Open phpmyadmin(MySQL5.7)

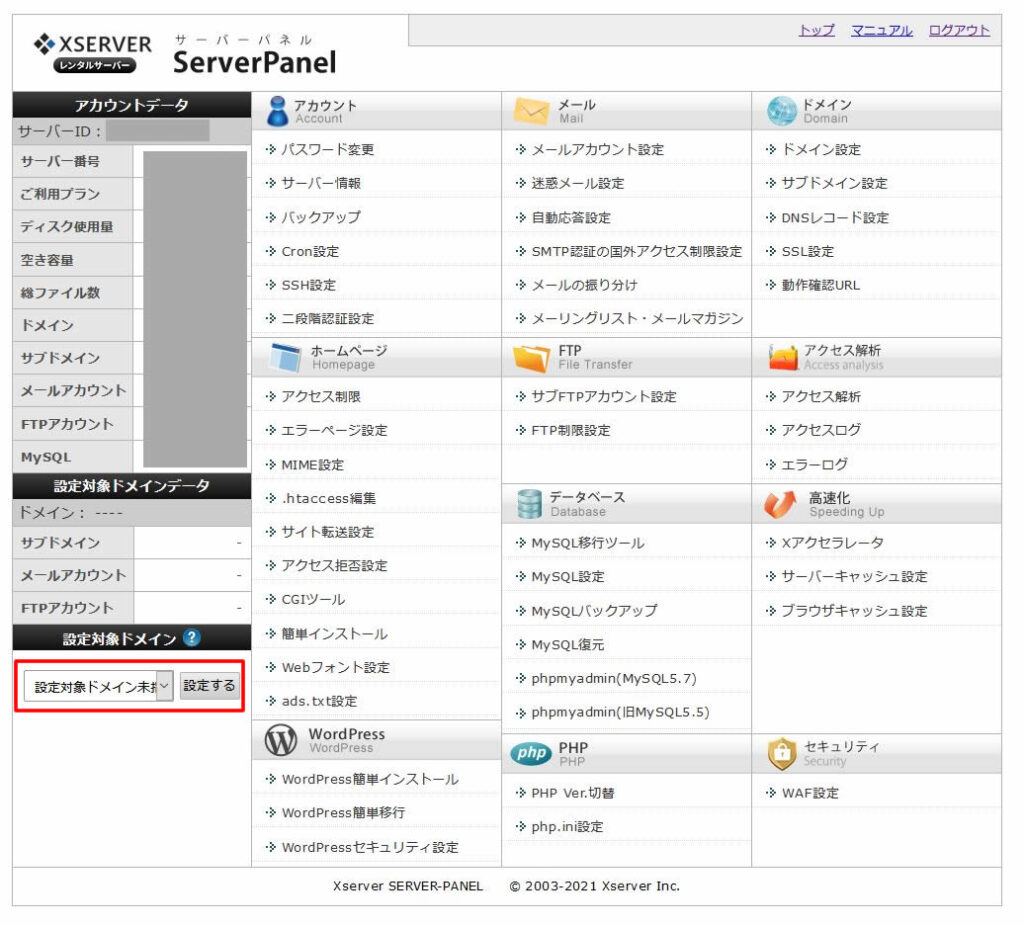614,679
